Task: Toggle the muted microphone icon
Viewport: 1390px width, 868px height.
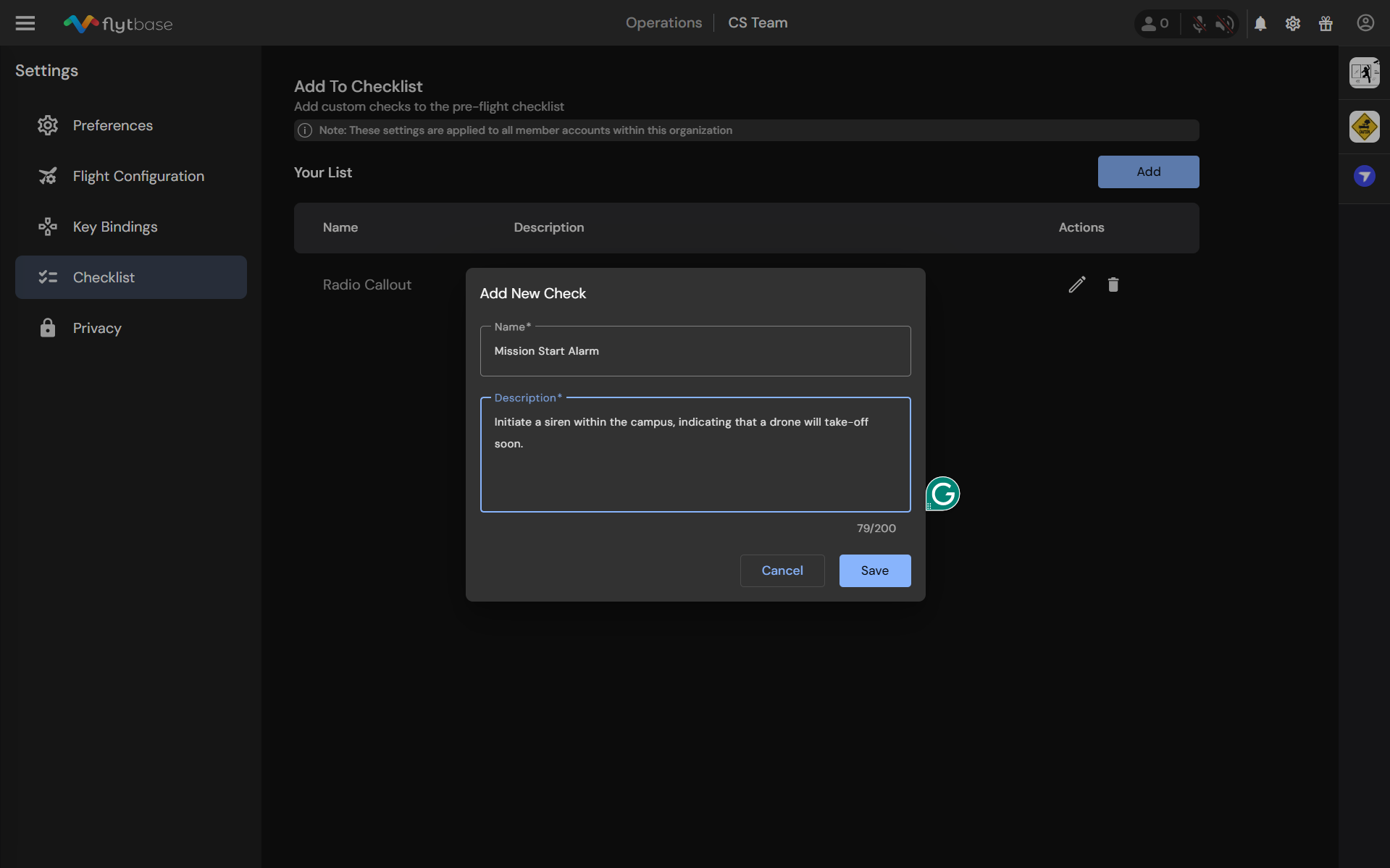Action: (1199, 24)
